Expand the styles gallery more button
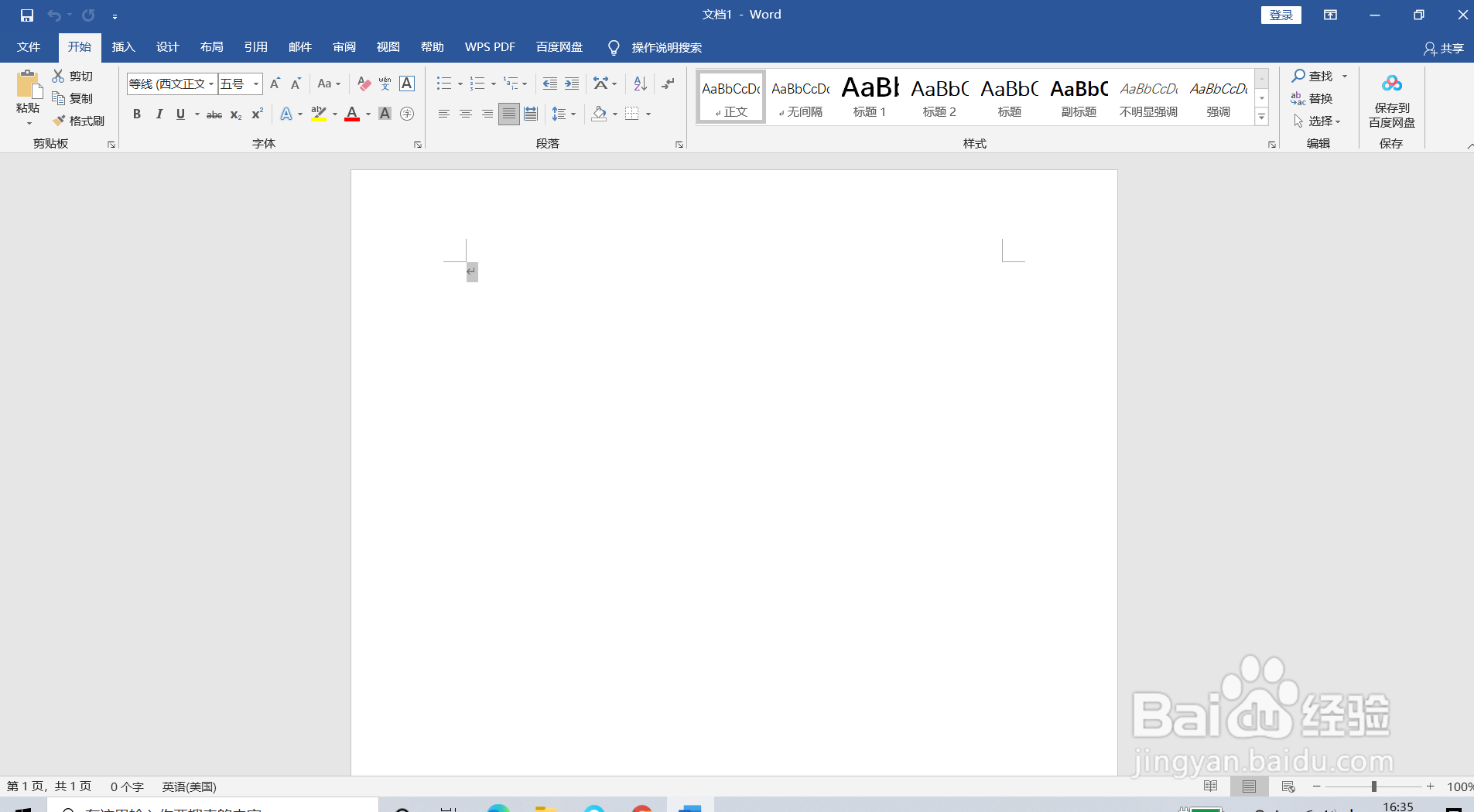Screen dimensions: 1474x812 point(1262,117)
